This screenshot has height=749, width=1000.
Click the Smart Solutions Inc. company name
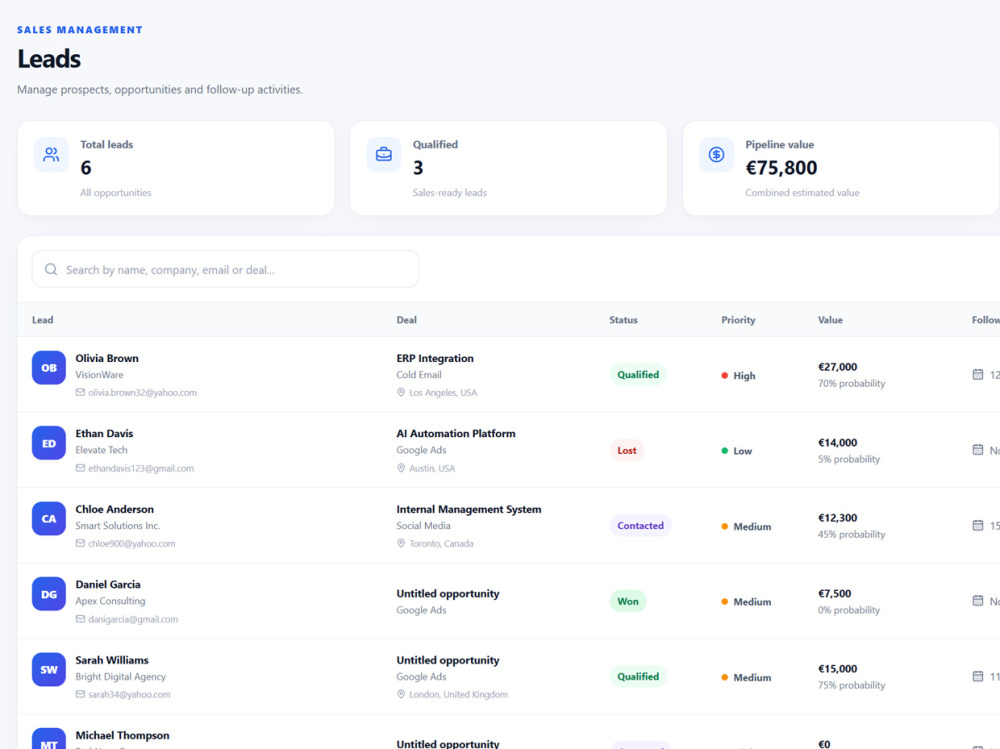tap(117, 525)
